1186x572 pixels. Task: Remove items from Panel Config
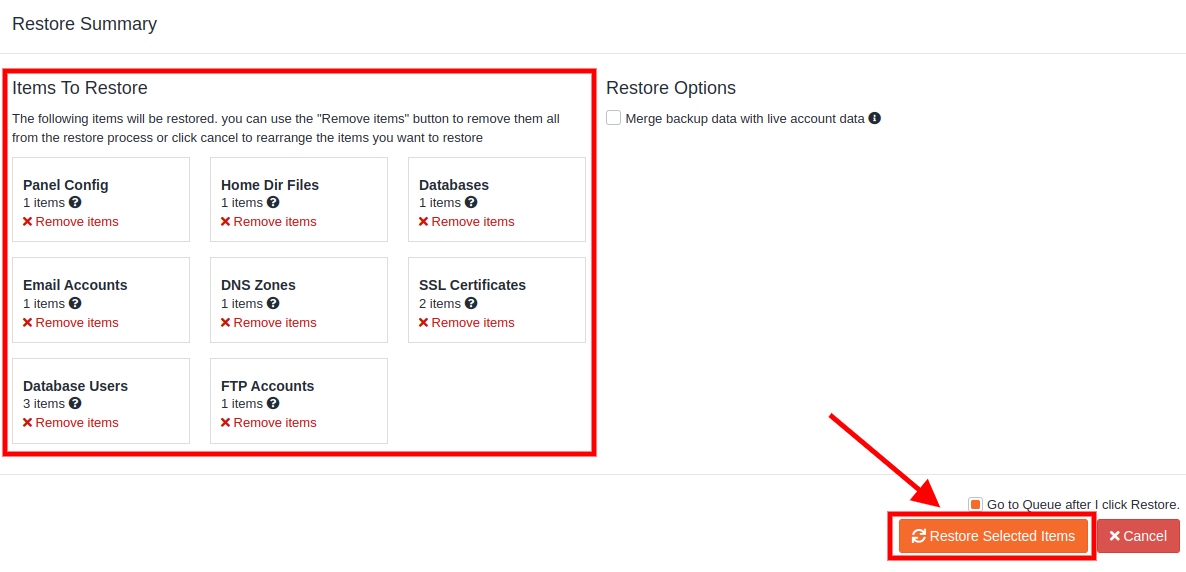(x=71, y=222)
